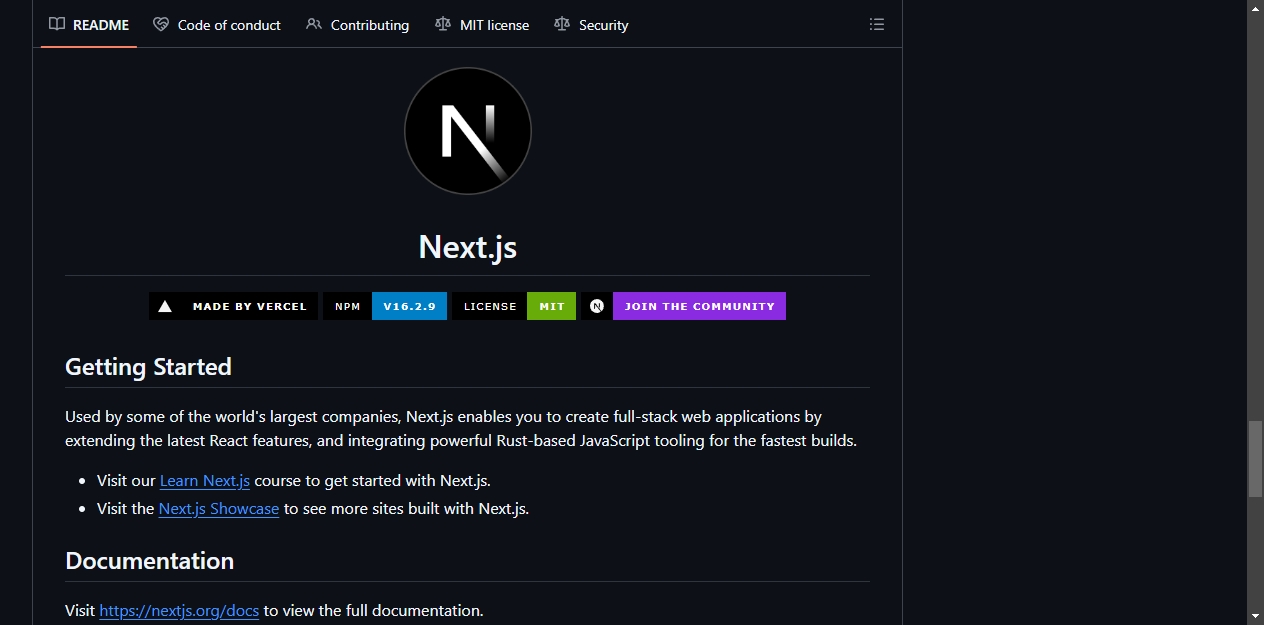
Task: Open the README outline menu icon
Action: click(x=877, y=25)
